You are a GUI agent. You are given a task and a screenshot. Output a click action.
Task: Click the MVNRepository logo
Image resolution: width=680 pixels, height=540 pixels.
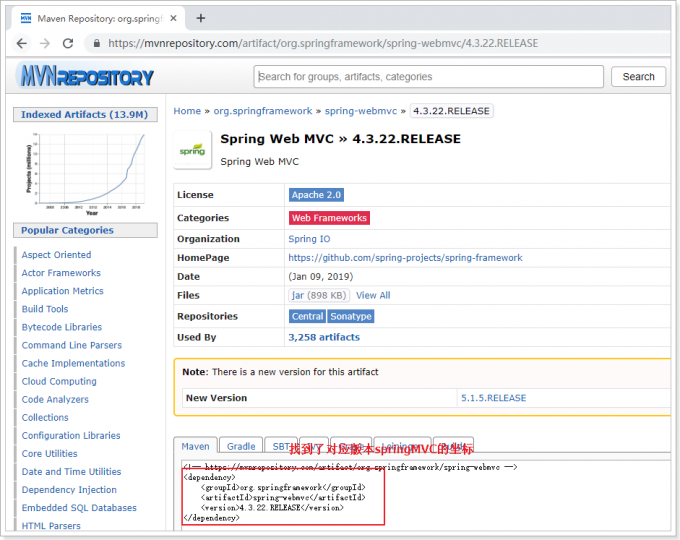(86, 76)
